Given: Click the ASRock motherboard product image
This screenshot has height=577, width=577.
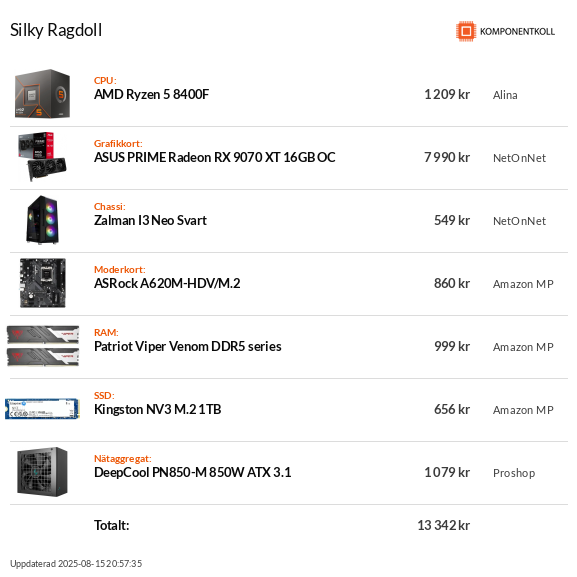Looking at the screenshot, I should (x=43, y=283).
